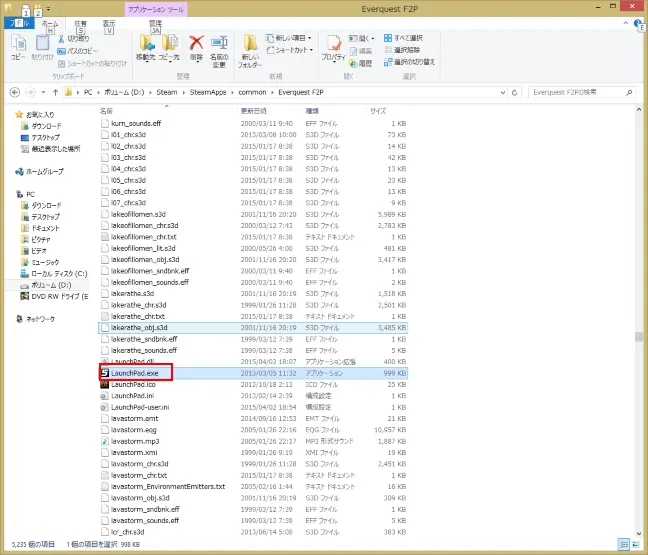
Task: Open recent locations dropdown arrow
Action: tap(43, 92)
